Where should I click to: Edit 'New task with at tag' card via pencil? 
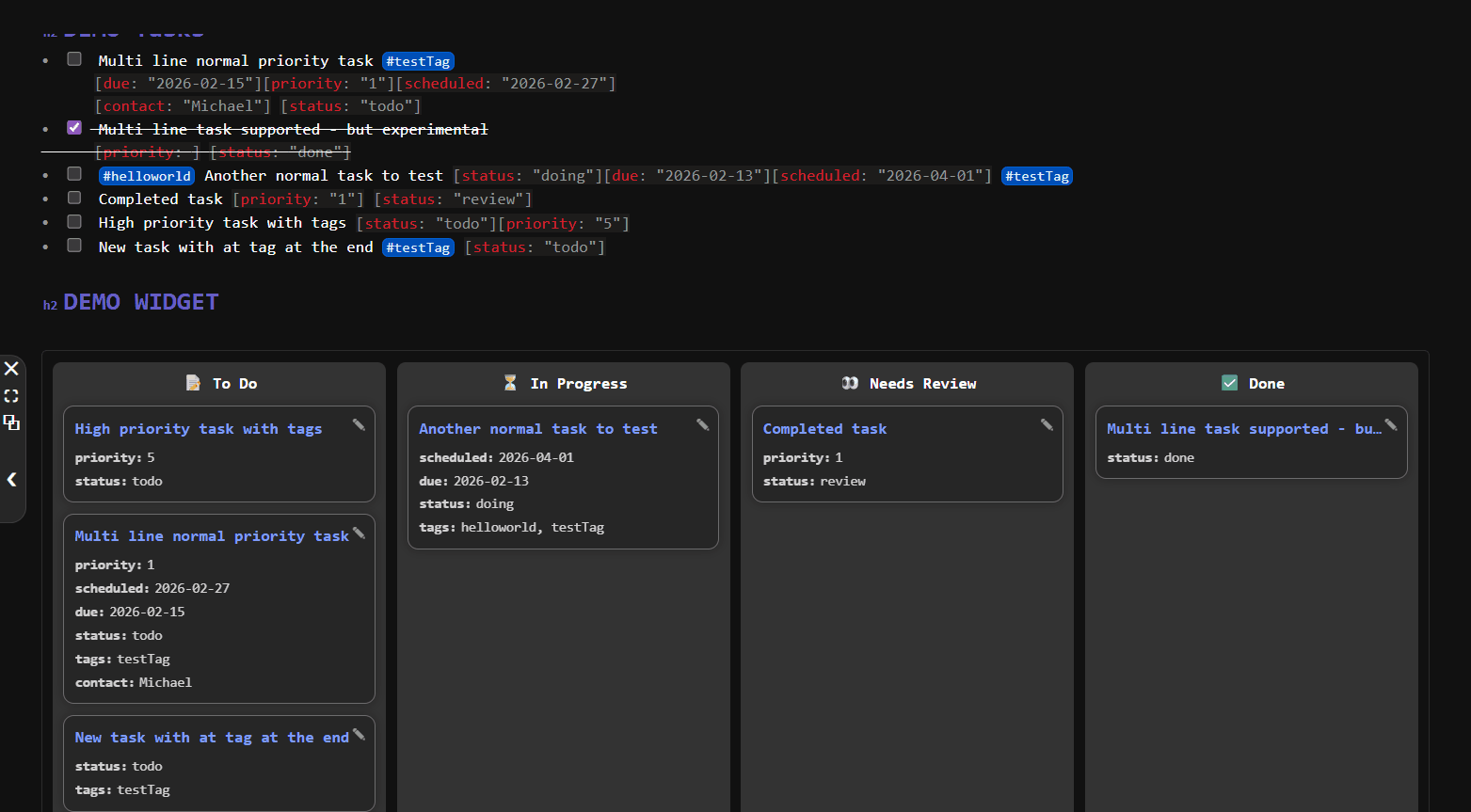(x=359, y=735)
